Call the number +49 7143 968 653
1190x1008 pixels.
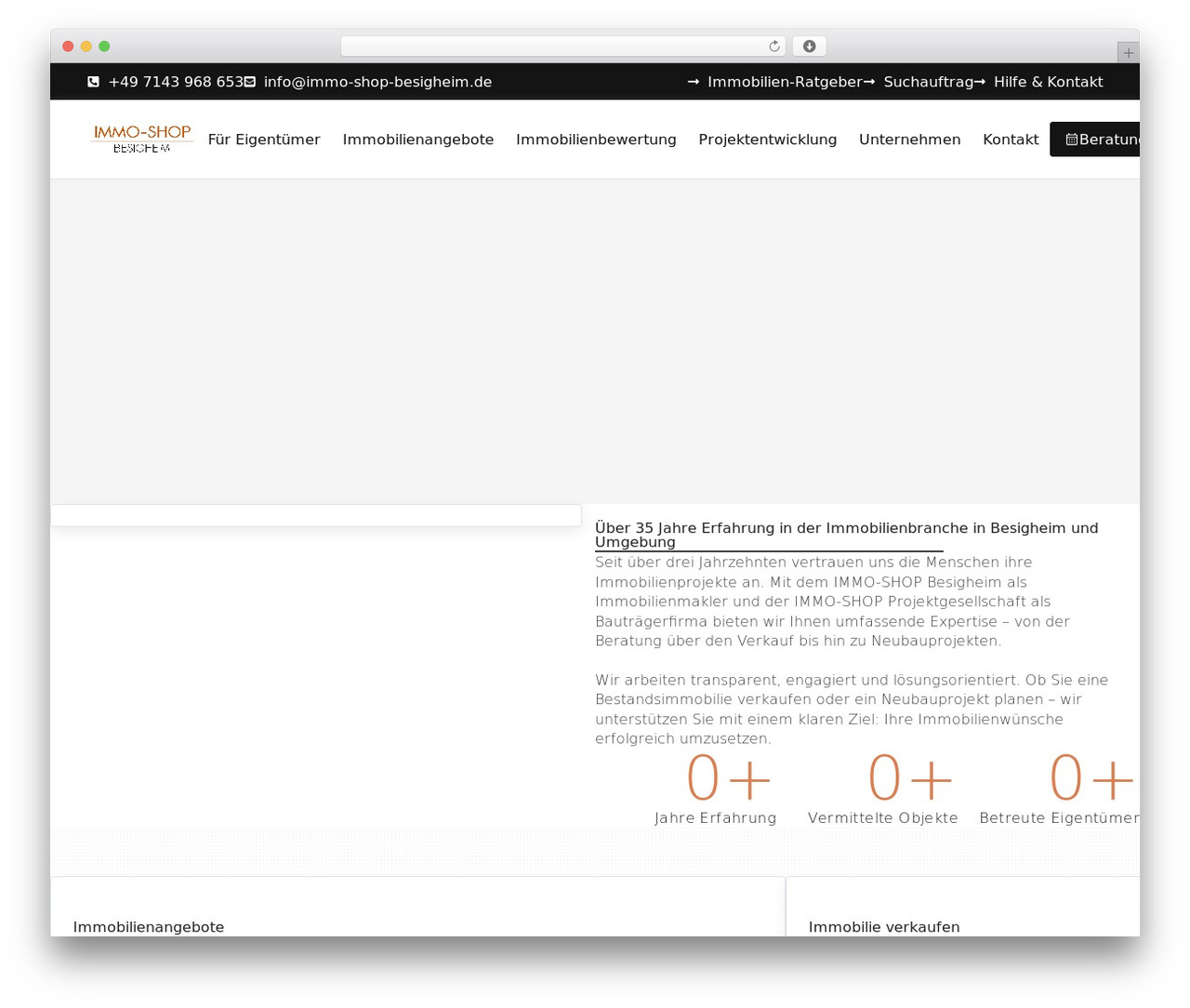pyautogui.click(x=176, y=82)
